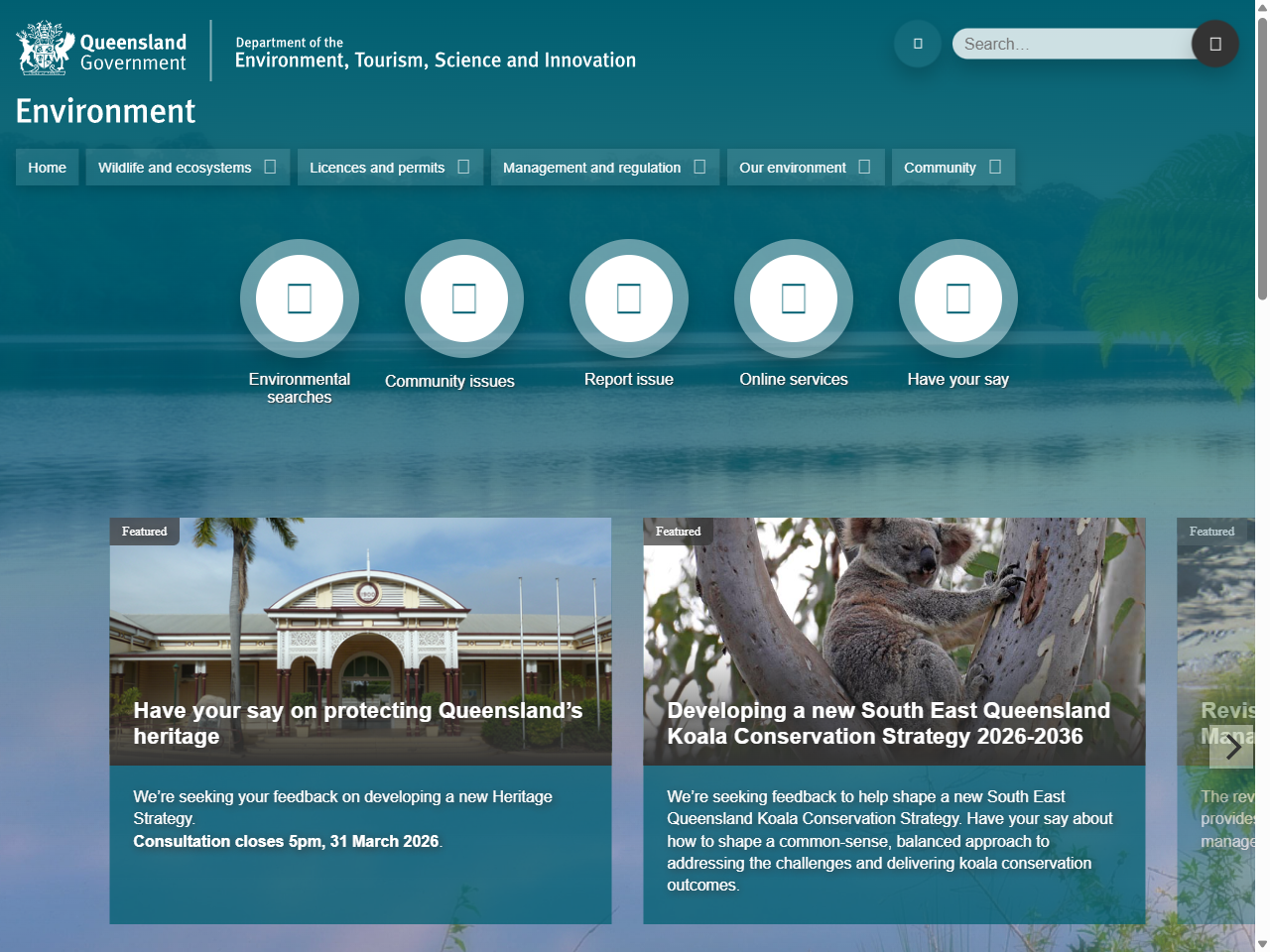Open the Online services icon
Screen dimensions: 1270x952
pyautogui.click(x=793, y=298)
